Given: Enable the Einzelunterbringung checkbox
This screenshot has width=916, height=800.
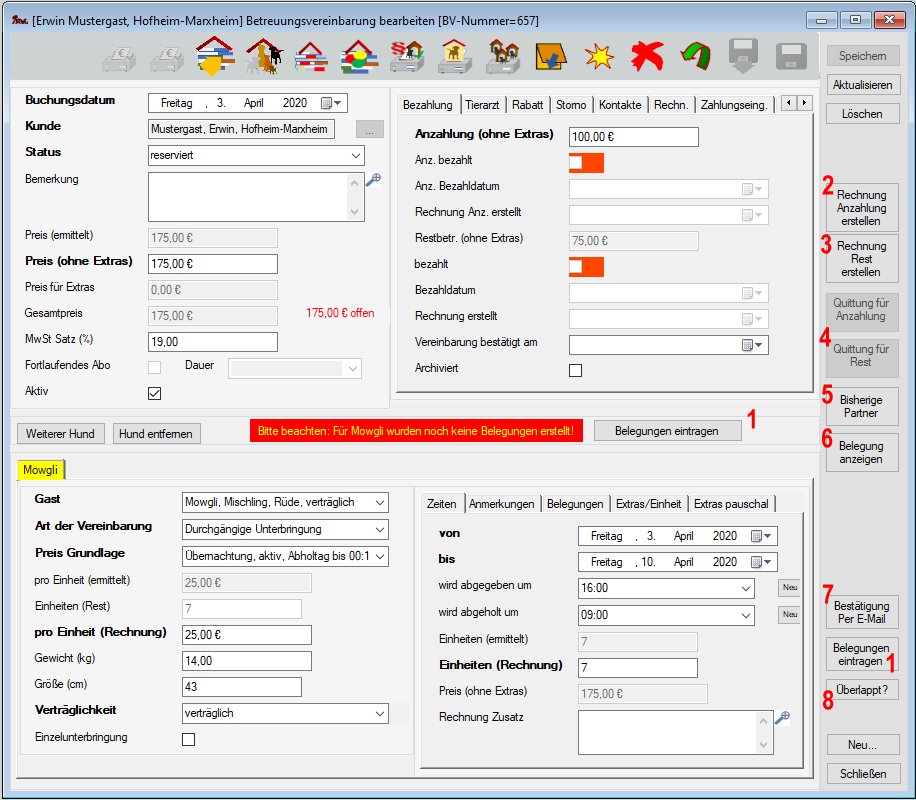Looking at the screenshot, I should coord(188,739).
